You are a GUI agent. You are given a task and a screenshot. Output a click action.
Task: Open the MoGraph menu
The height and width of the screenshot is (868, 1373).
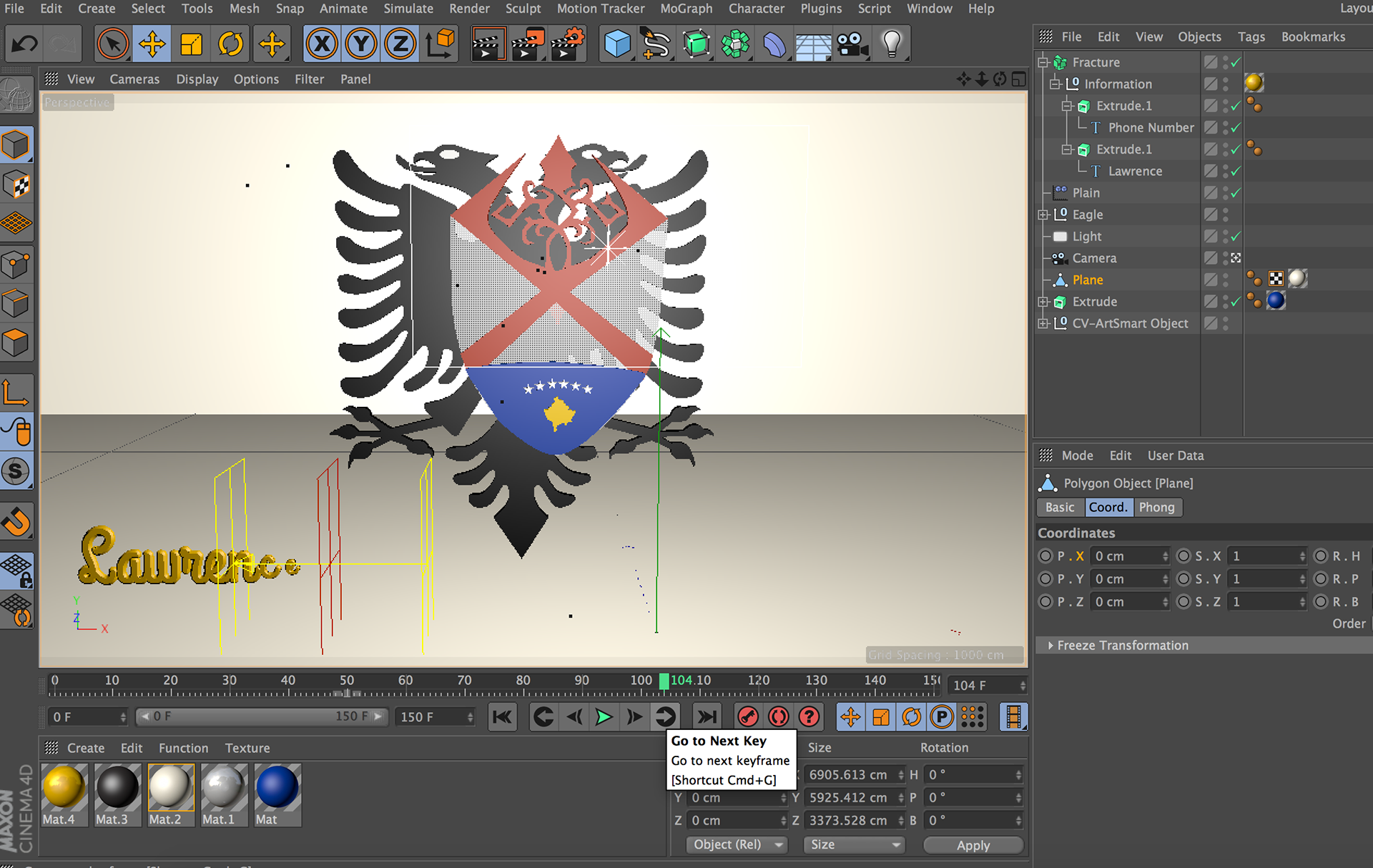(x=685, y=9)
